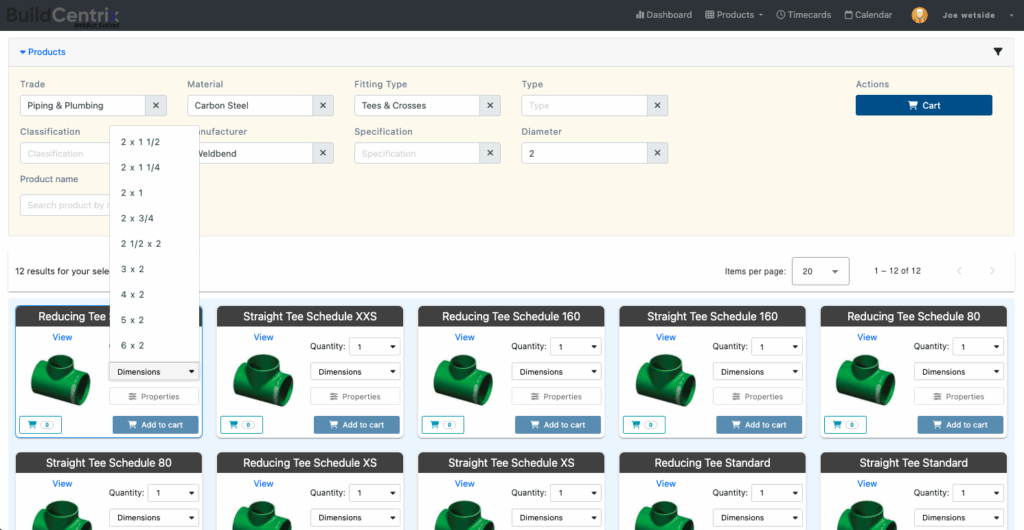
Task: Open the Products menu in navbar
Action: point(734,15)
